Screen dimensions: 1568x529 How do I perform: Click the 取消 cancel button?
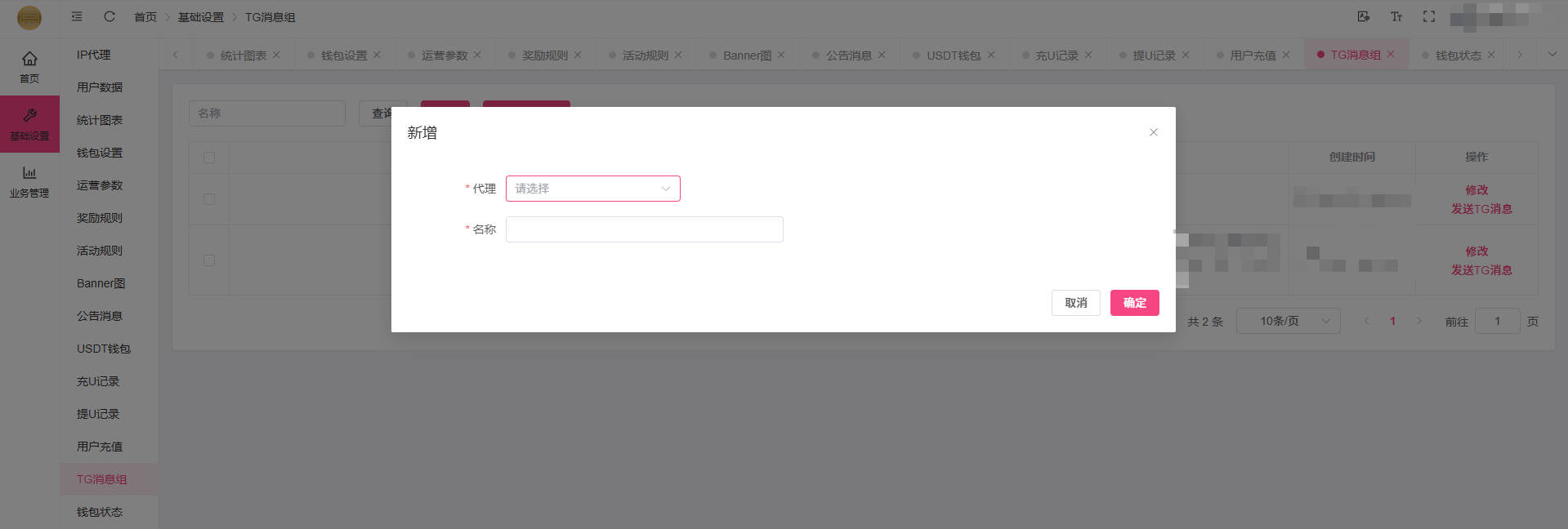(1075, 303)
